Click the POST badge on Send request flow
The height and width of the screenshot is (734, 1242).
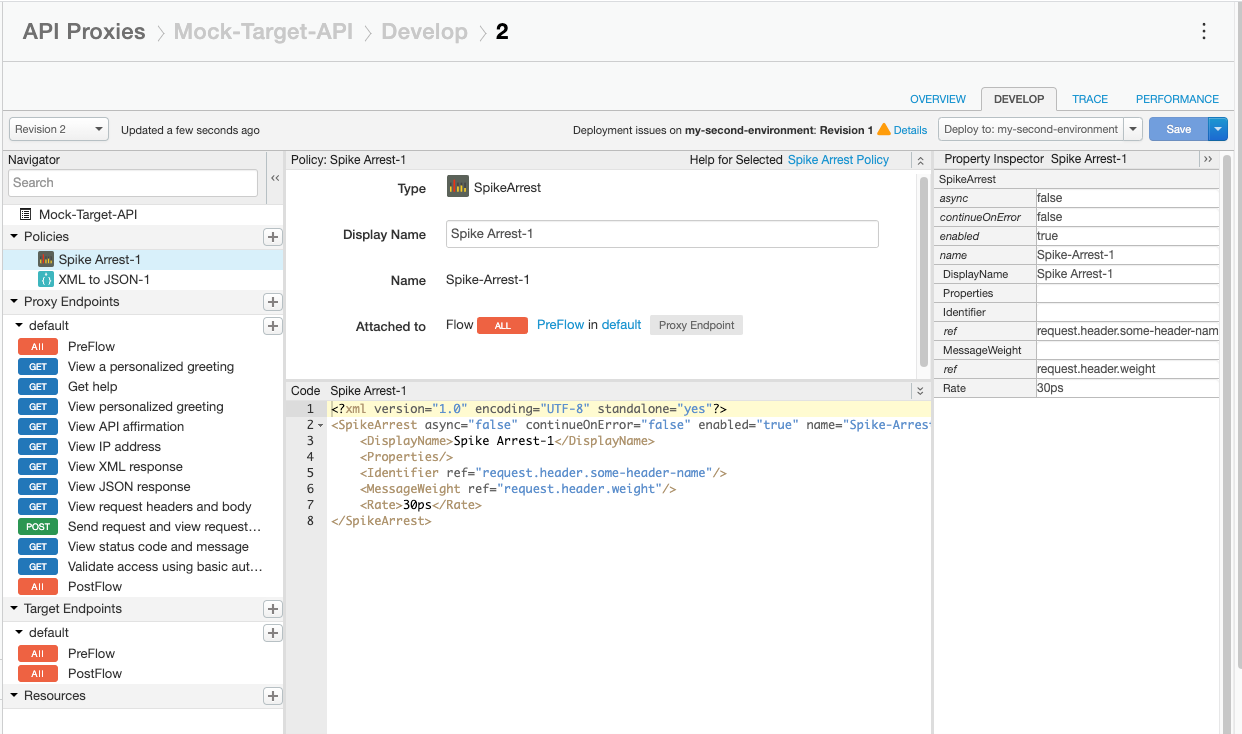click(x=37, y=526)
